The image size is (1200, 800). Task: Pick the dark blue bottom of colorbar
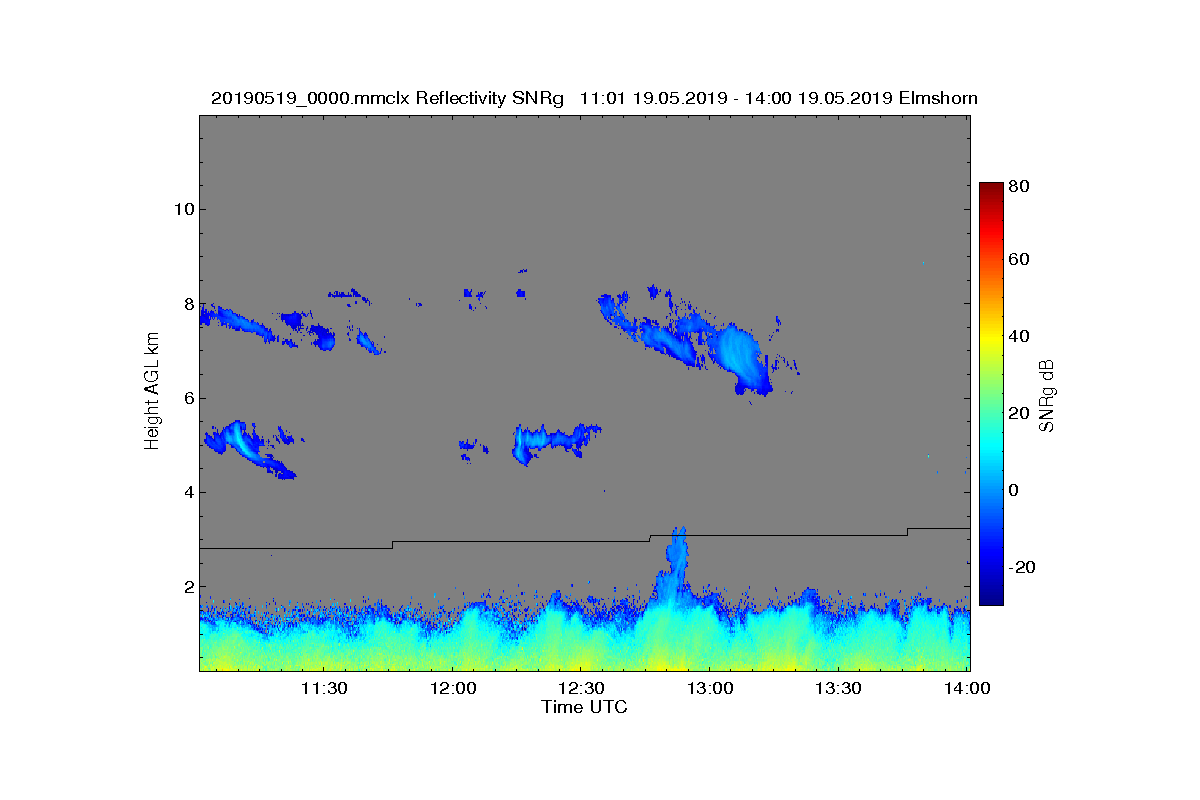point(991,597)
